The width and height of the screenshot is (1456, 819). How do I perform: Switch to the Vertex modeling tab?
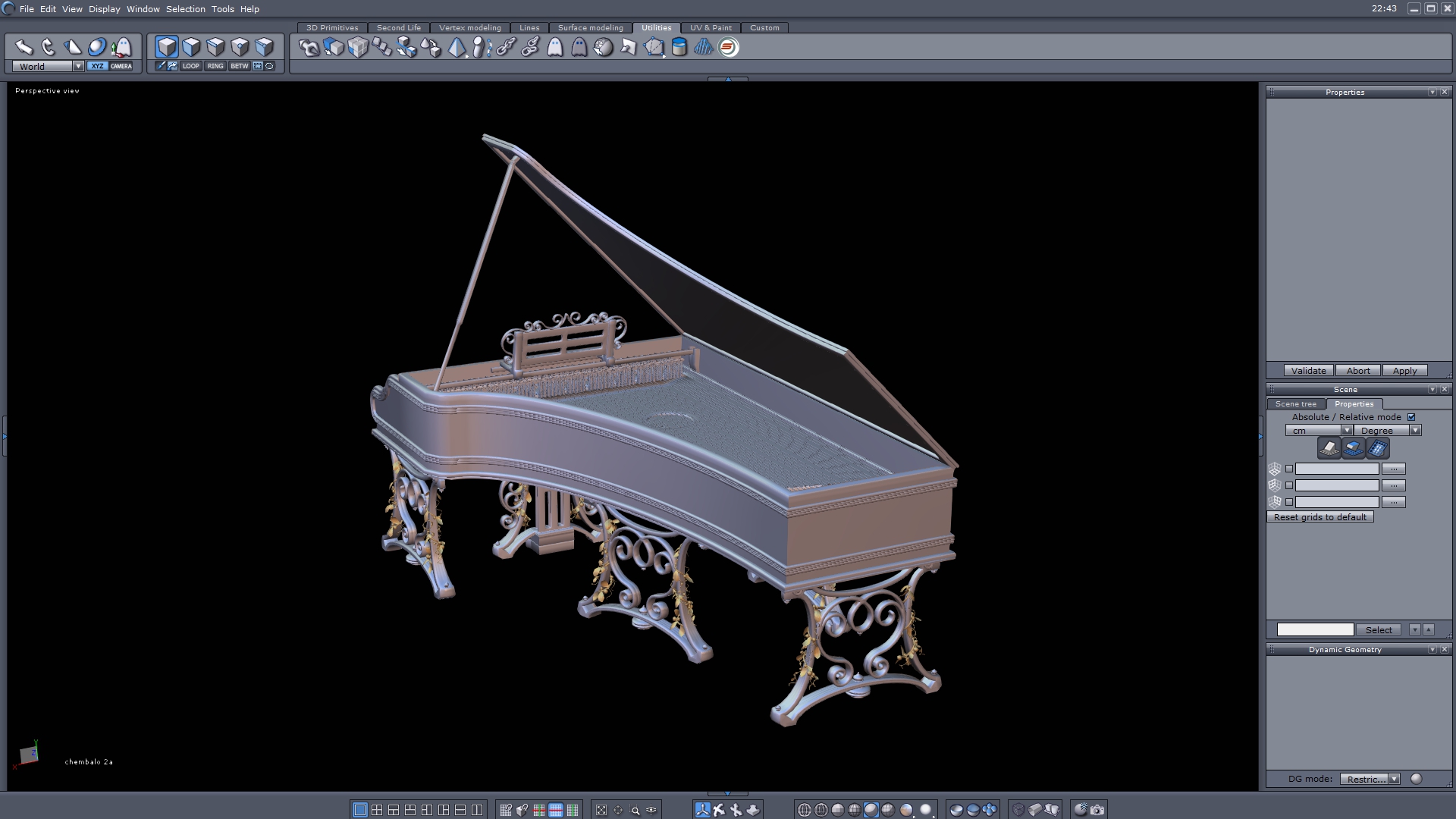click(469, 27)
